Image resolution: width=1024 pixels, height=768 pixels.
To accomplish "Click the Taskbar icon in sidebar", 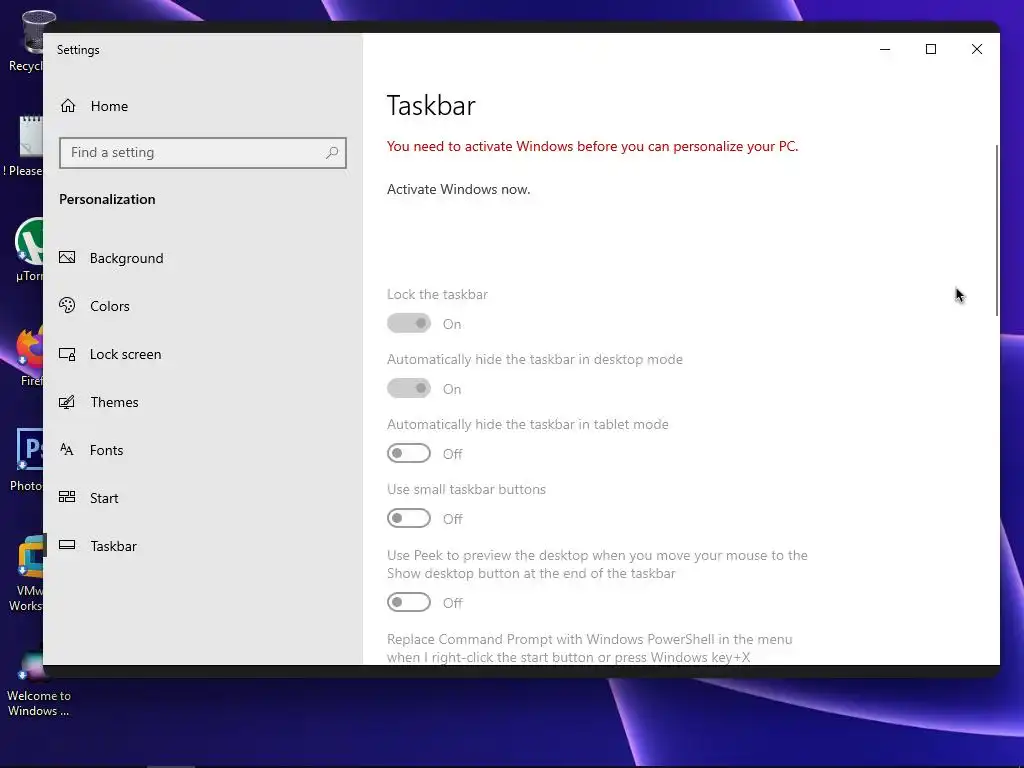I will tap(67, 545).
